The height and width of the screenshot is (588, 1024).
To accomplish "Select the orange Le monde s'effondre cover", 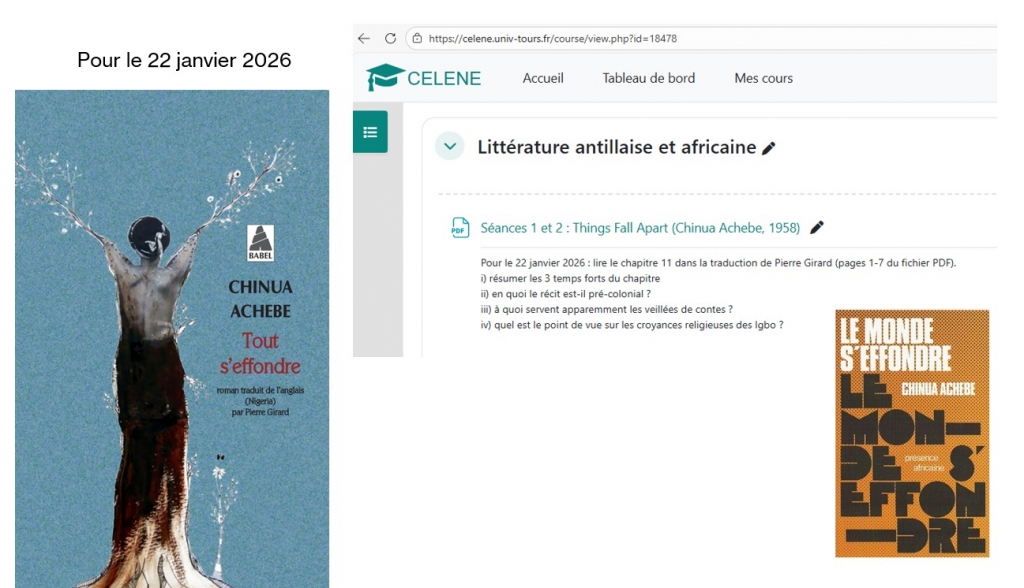I will click(x=911, y=433).
